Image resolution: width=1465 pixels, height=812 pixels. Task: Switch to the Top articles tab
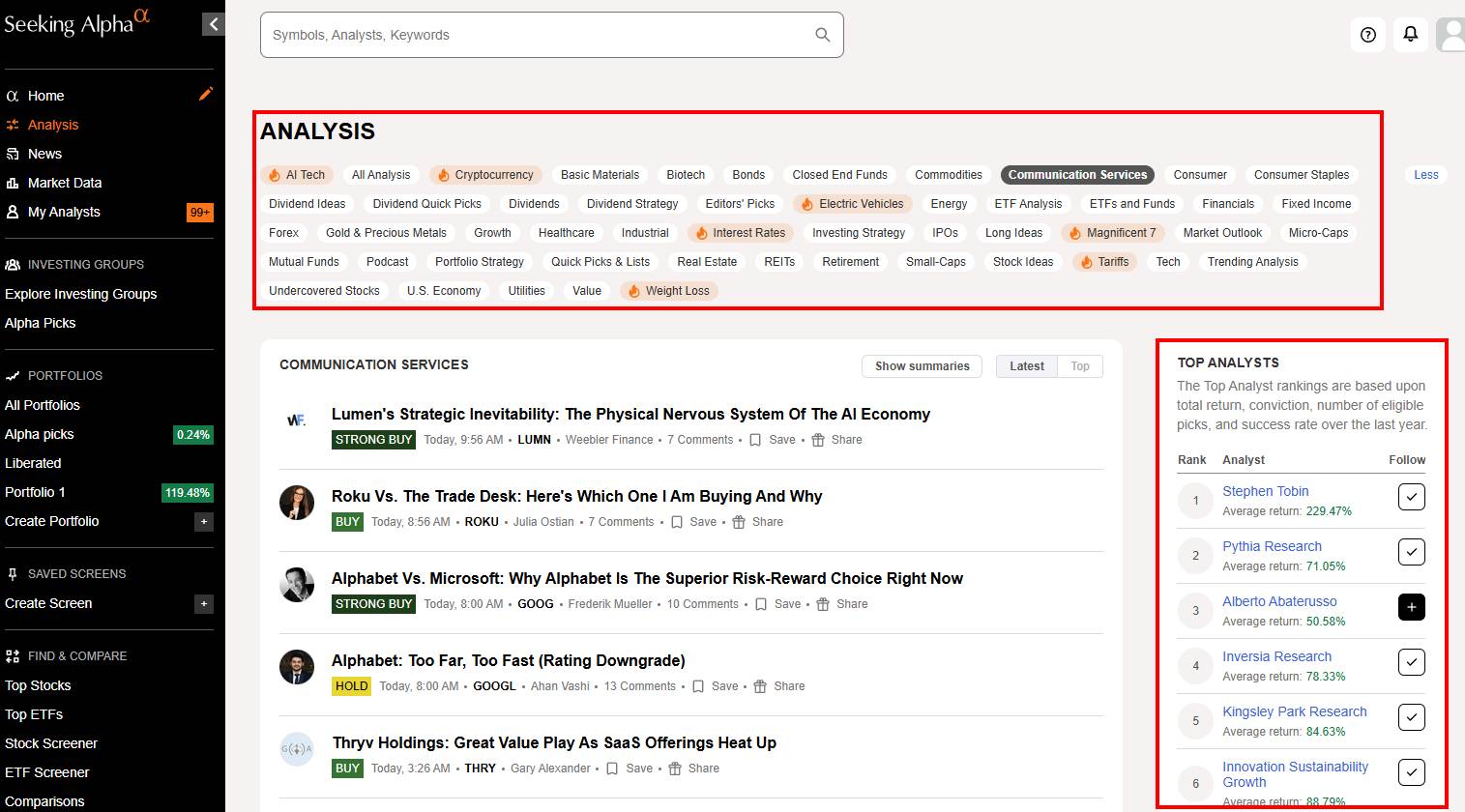pyautogui.click(x=1079, y=366)
